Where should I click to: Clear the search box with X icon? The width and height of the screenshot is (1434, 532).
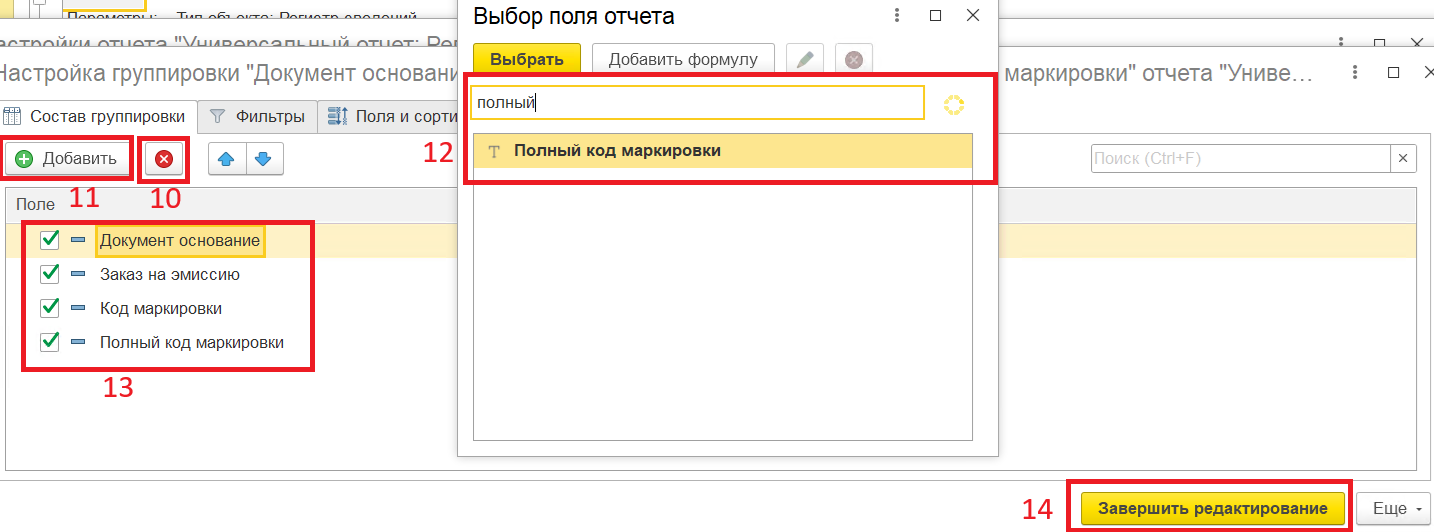pyautogui.click(x=1403, y=158)
